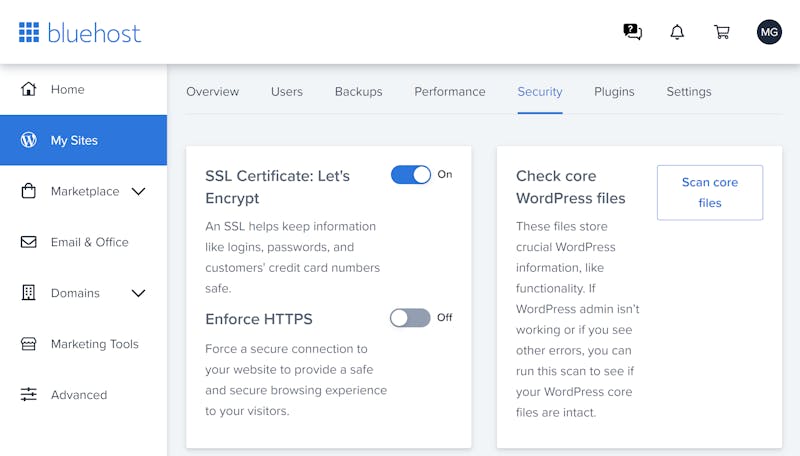Click the Domains building icon
The height and width of the screenshot is (456, 800).
(x=29, y=293)
